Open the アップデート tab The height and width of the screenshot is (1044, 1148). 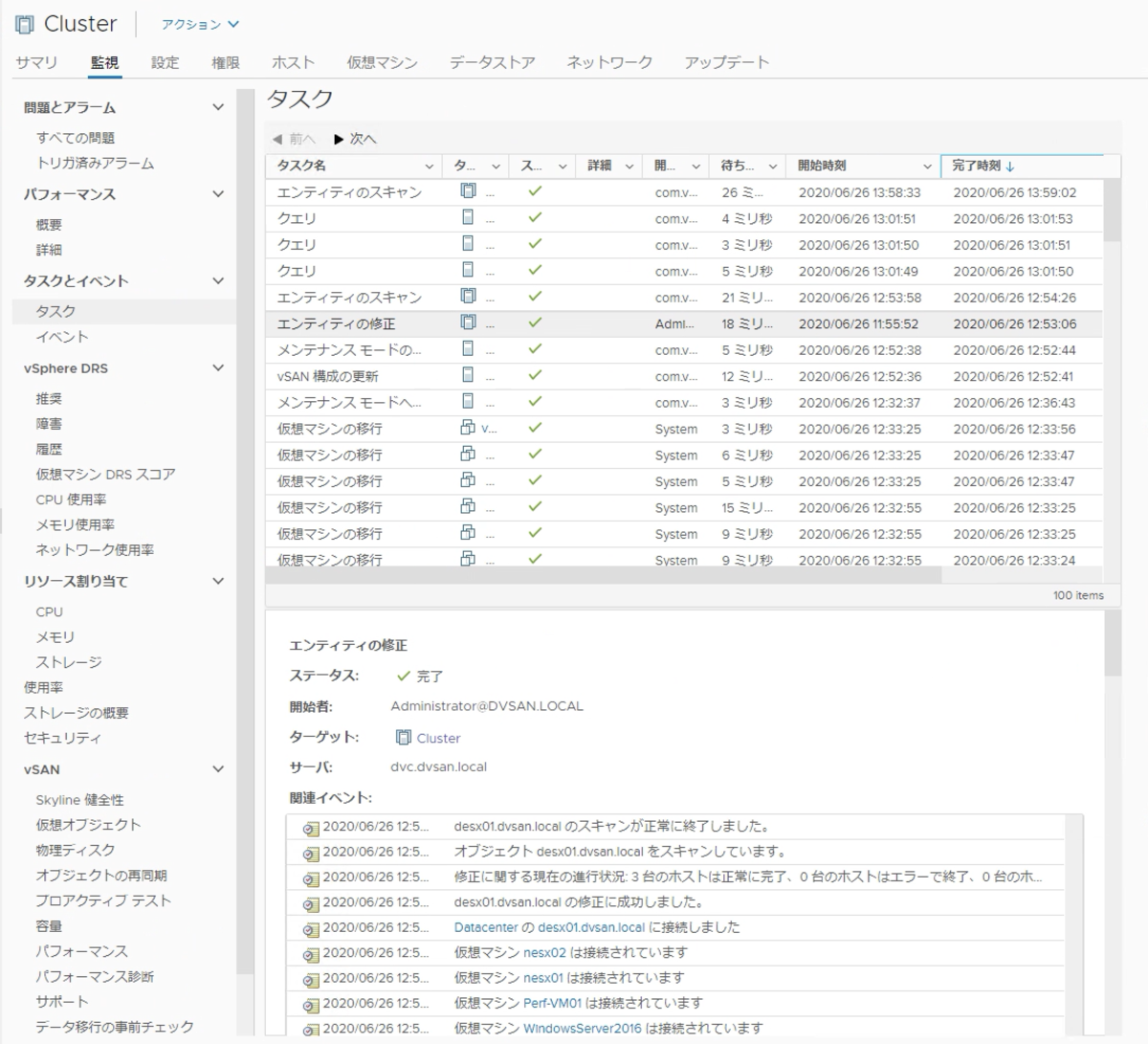tap(726, 62)
